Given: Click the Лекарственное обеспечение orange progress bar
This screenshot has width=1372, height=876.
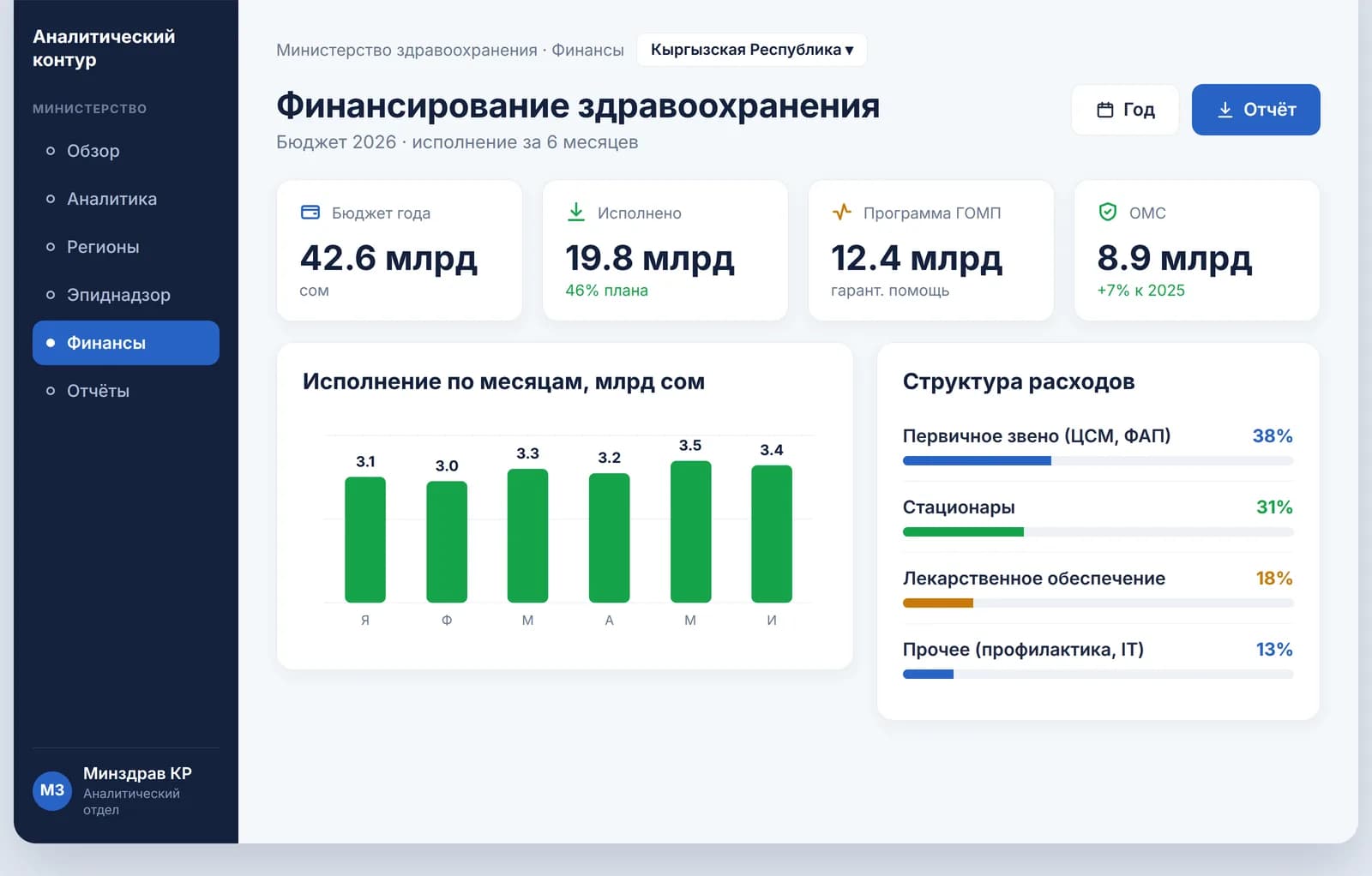Looking at the screenshot, I should click(938, 603).
